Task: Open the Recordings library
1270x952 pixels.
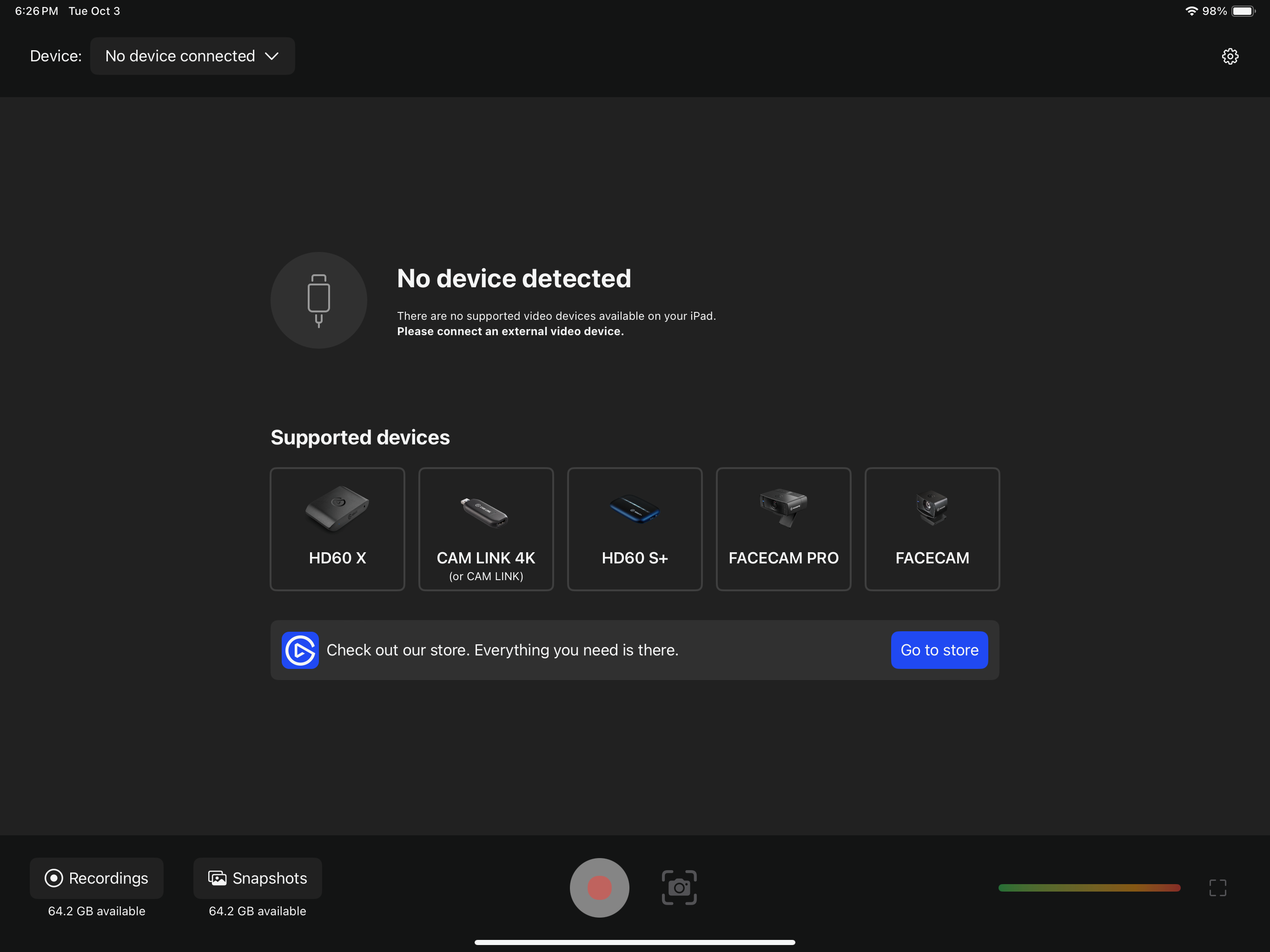Action: (x=96, y=878)
